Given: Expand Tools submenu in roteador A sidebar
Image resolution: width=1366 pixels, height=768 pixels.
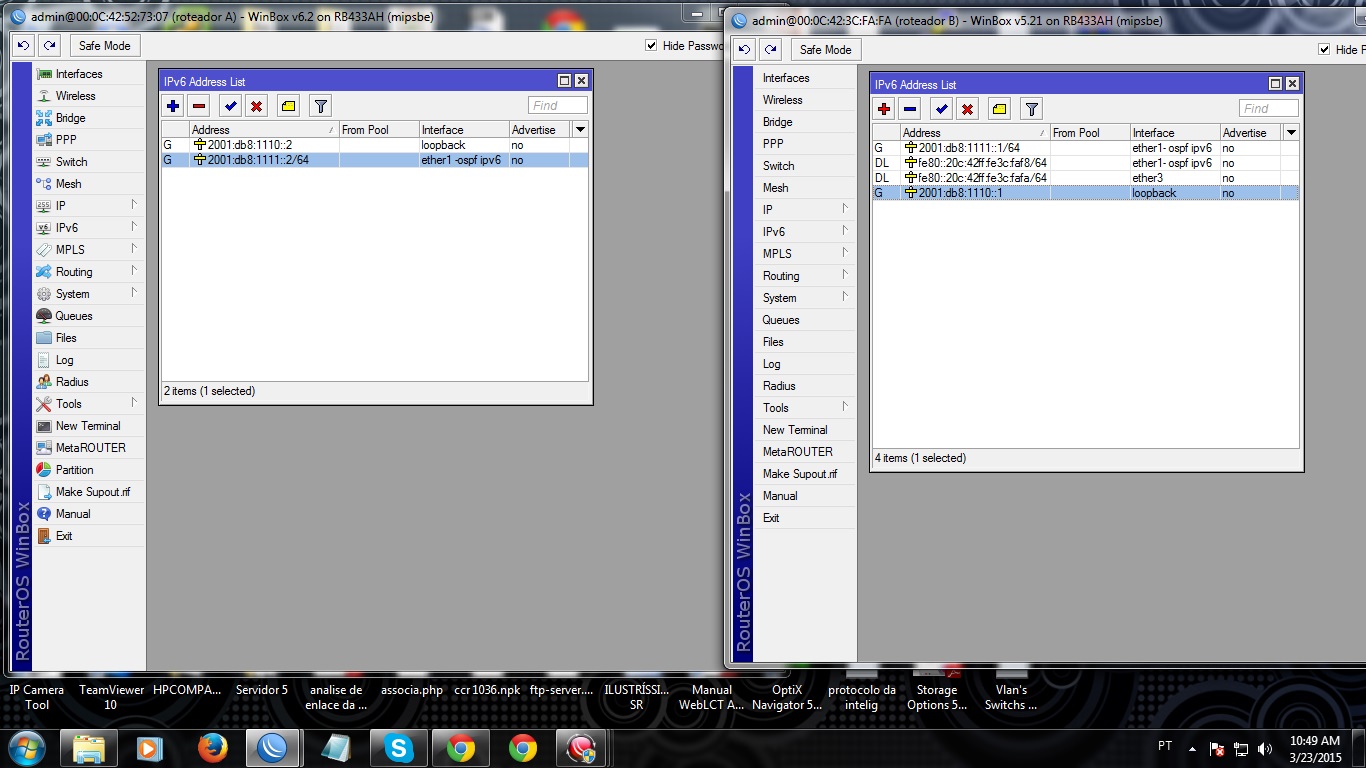Looking at the screenshot, I should 89,404.
